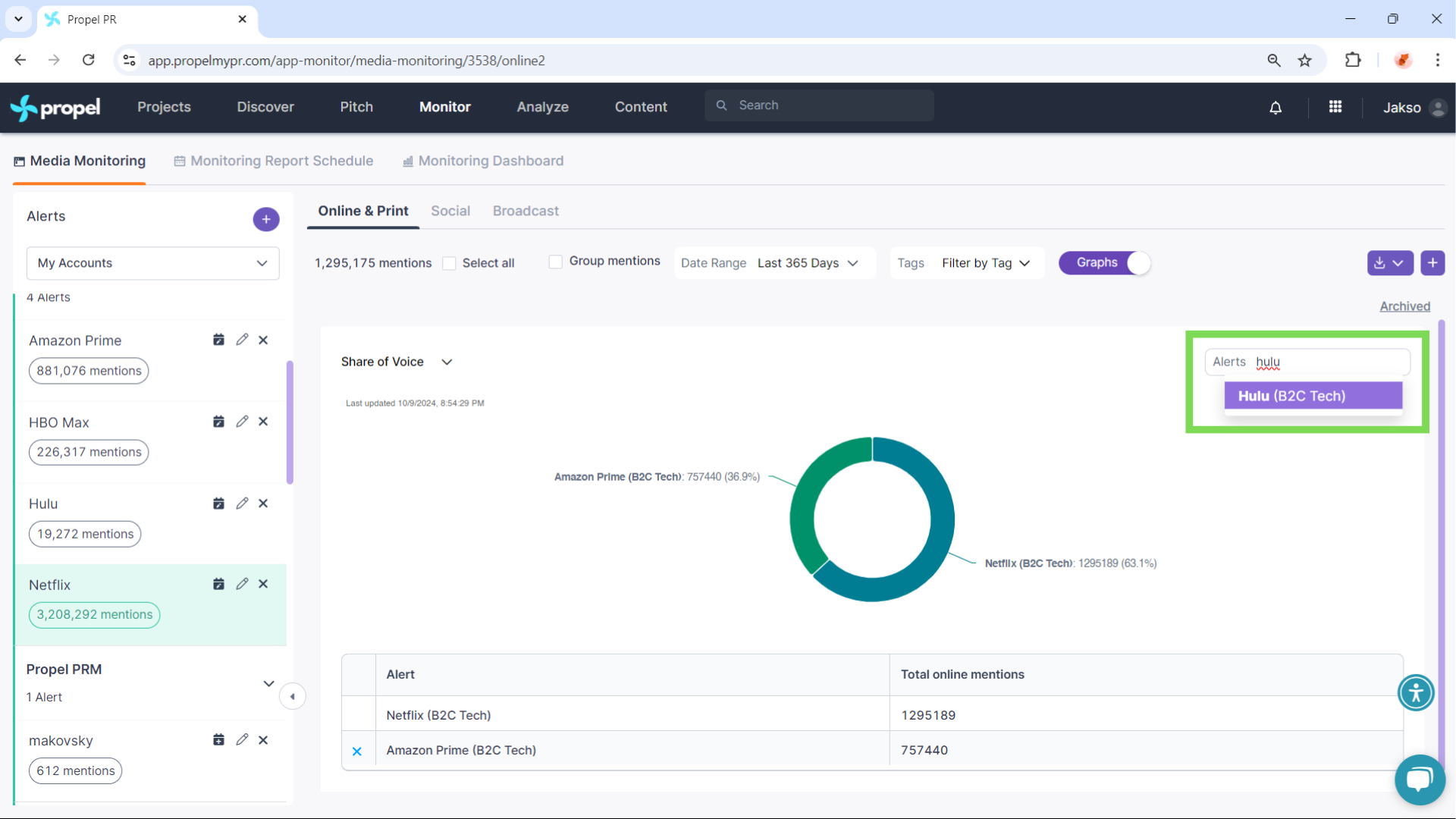Open the Analyze menu
Viewport: 1456px width, 819px height.
[543, 107]
